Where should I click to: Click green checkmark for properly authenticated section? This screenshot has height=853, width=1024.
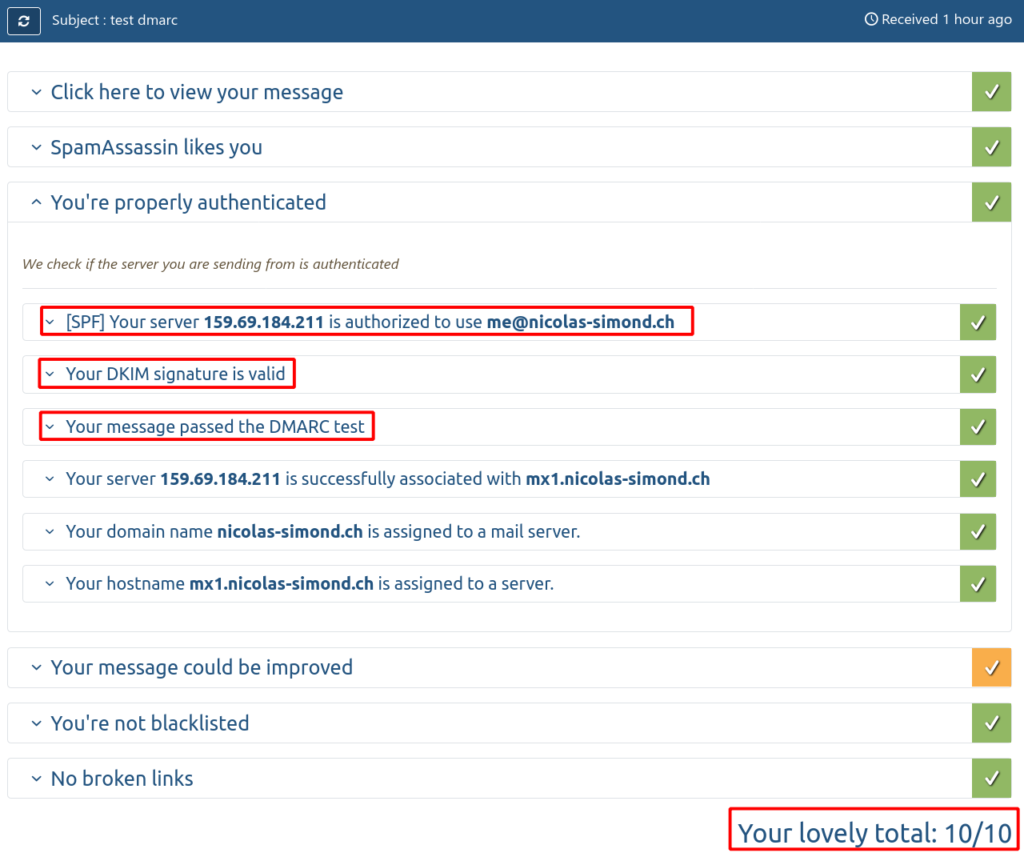(991, 202)
